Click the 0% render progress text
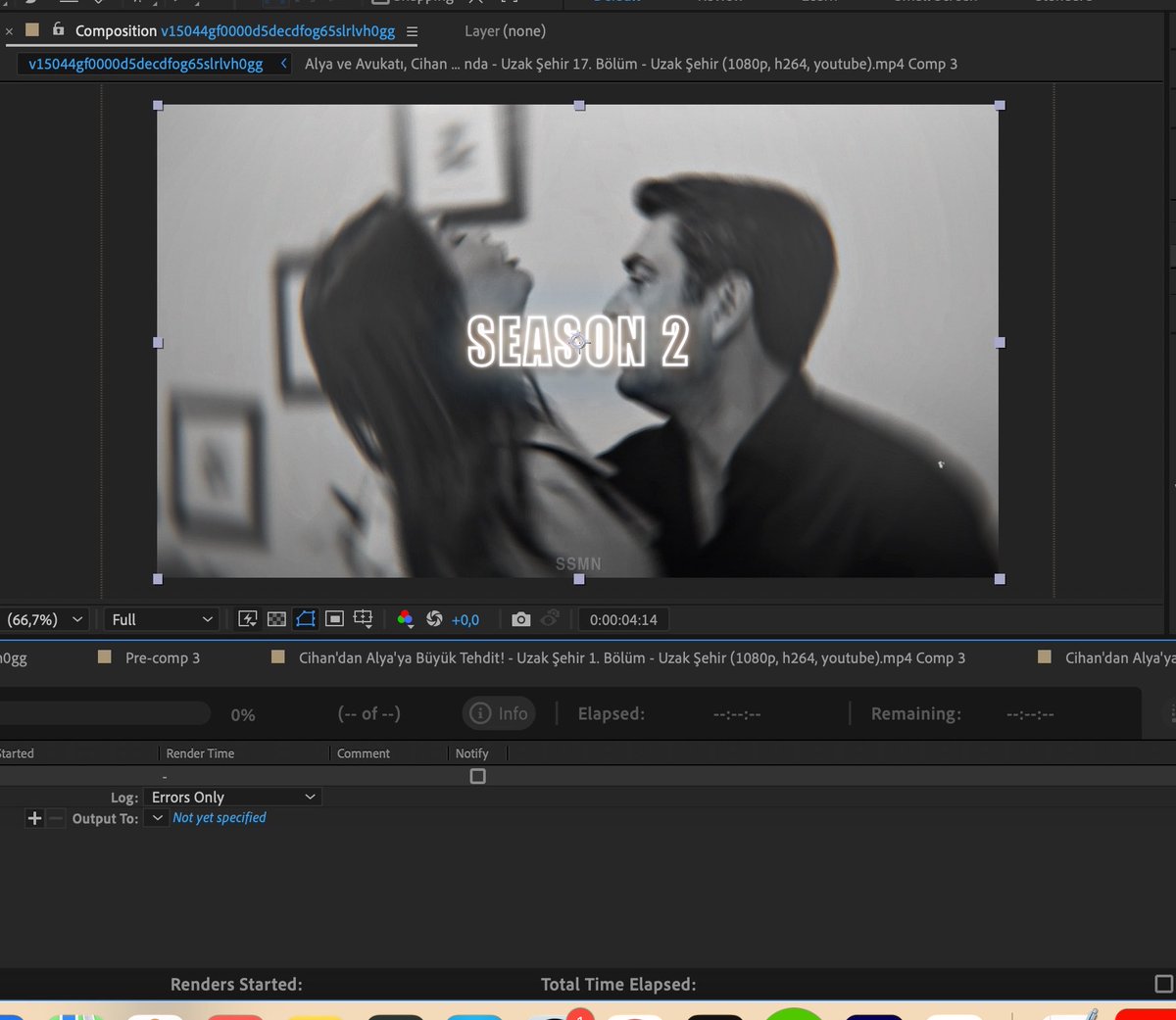Screen dimensions: 1176x1020 [x=243, y=714]
